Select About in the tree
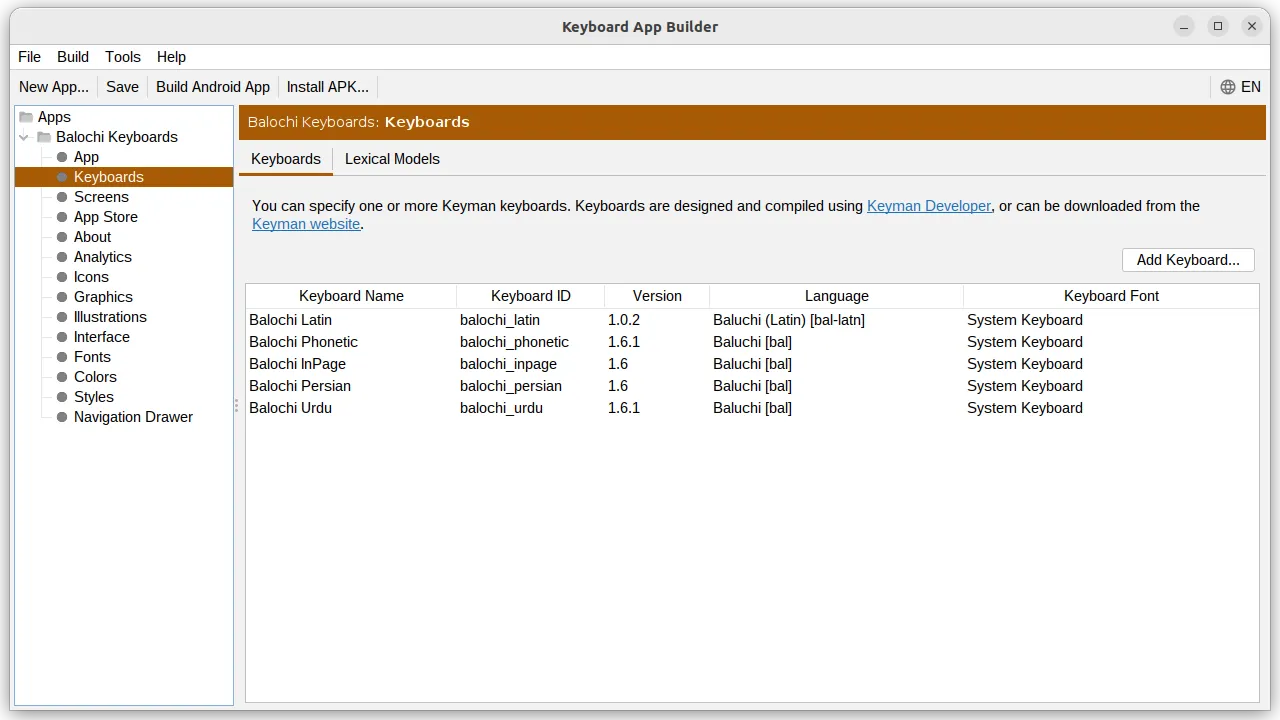This screenshot has height=720, width=1280. [92, 237]
